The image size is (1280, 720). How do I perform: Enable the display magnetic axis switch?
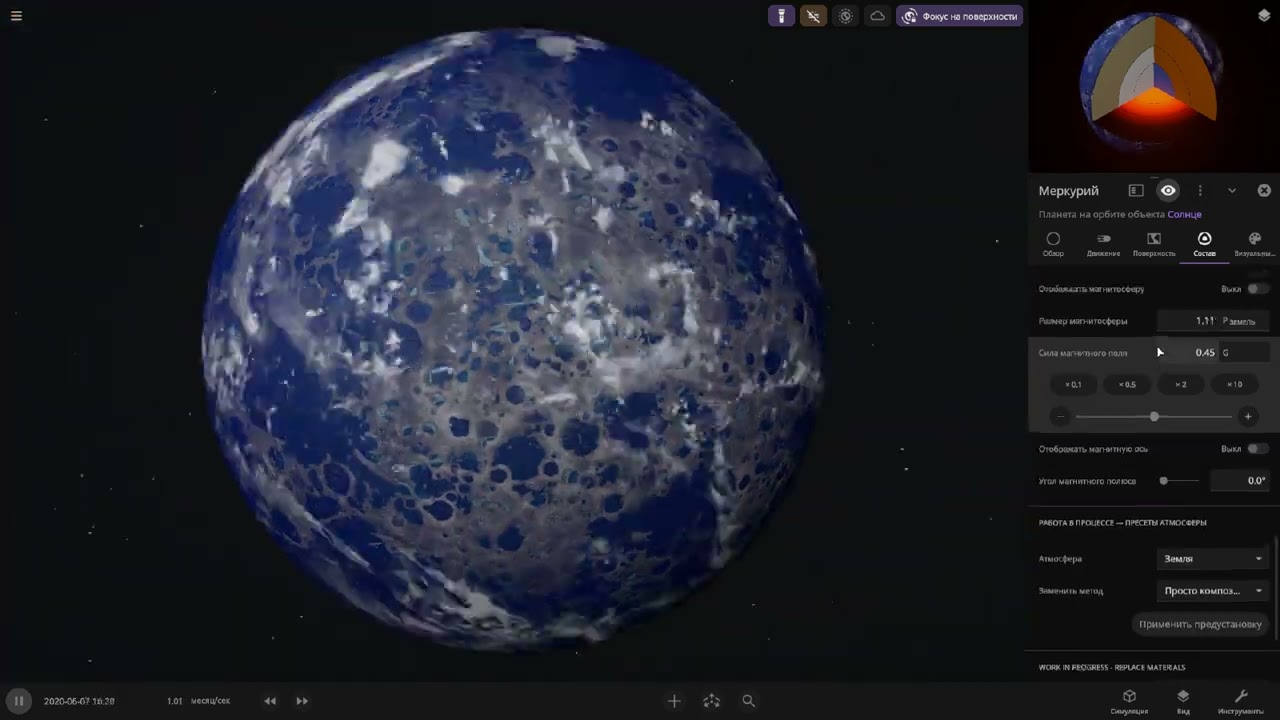(x=1258, y=449)
